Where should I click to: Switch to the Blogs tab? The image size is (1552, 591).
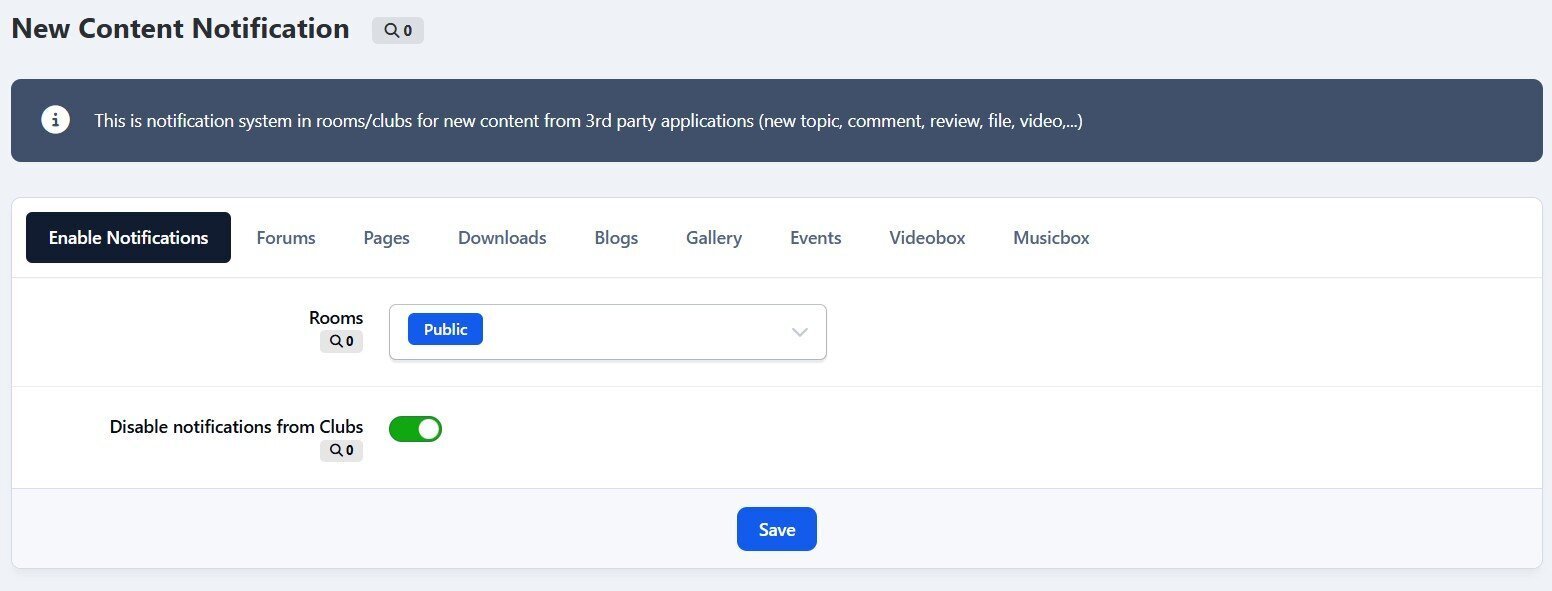616,238
